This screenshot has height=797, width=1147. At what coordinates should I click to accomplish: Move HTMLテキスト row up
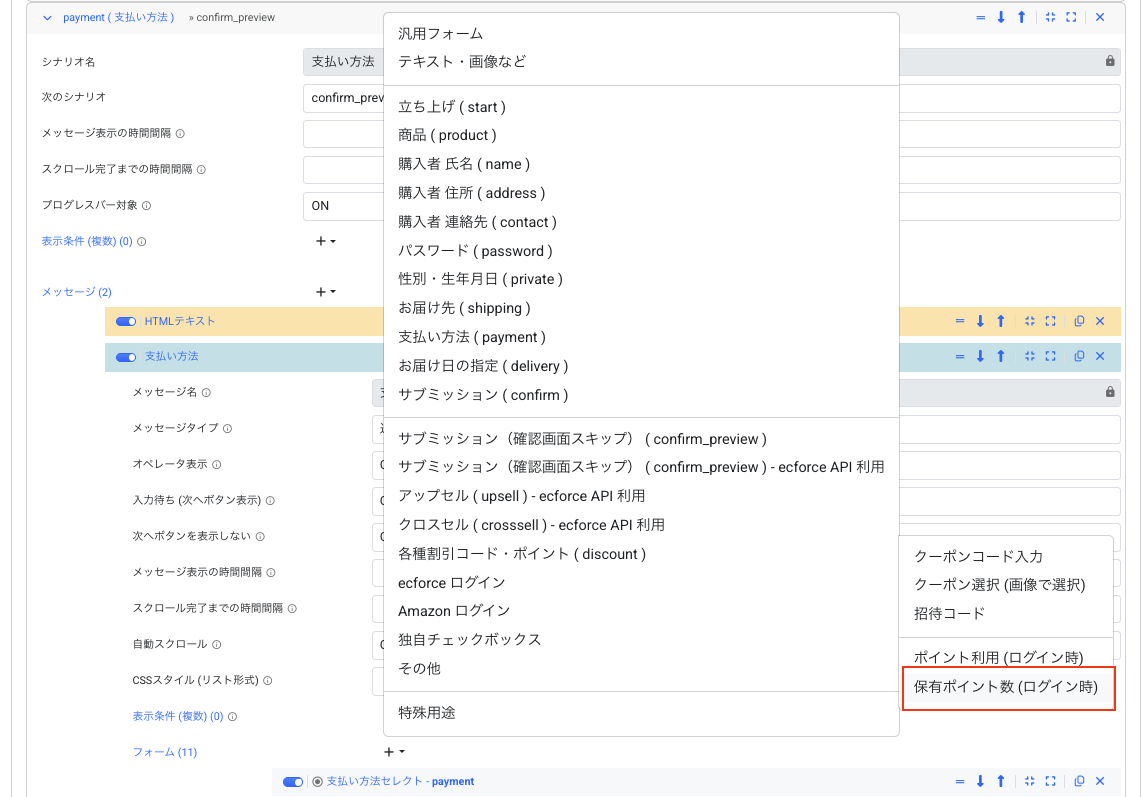1001,321
